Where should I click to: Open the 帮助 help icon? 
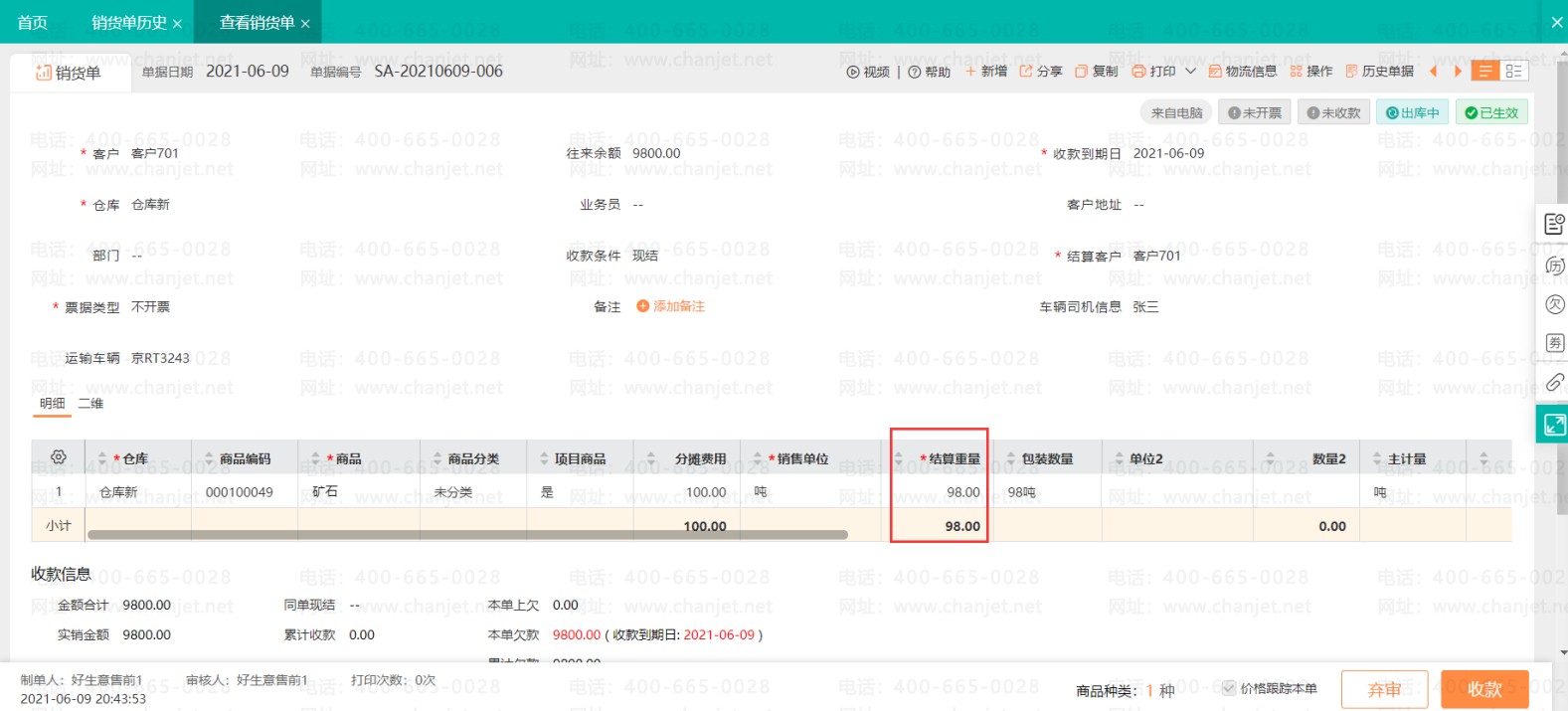click(x=914, y=72)
